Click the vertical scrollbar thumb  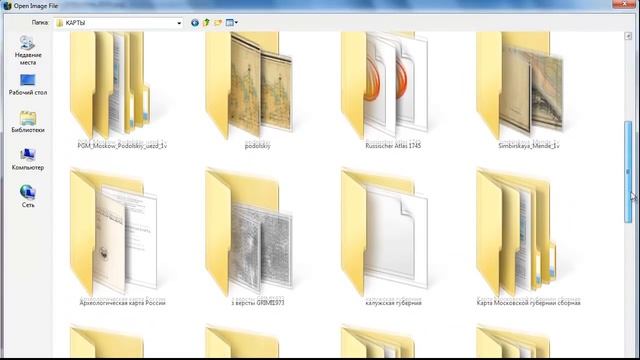click(628, 171)
